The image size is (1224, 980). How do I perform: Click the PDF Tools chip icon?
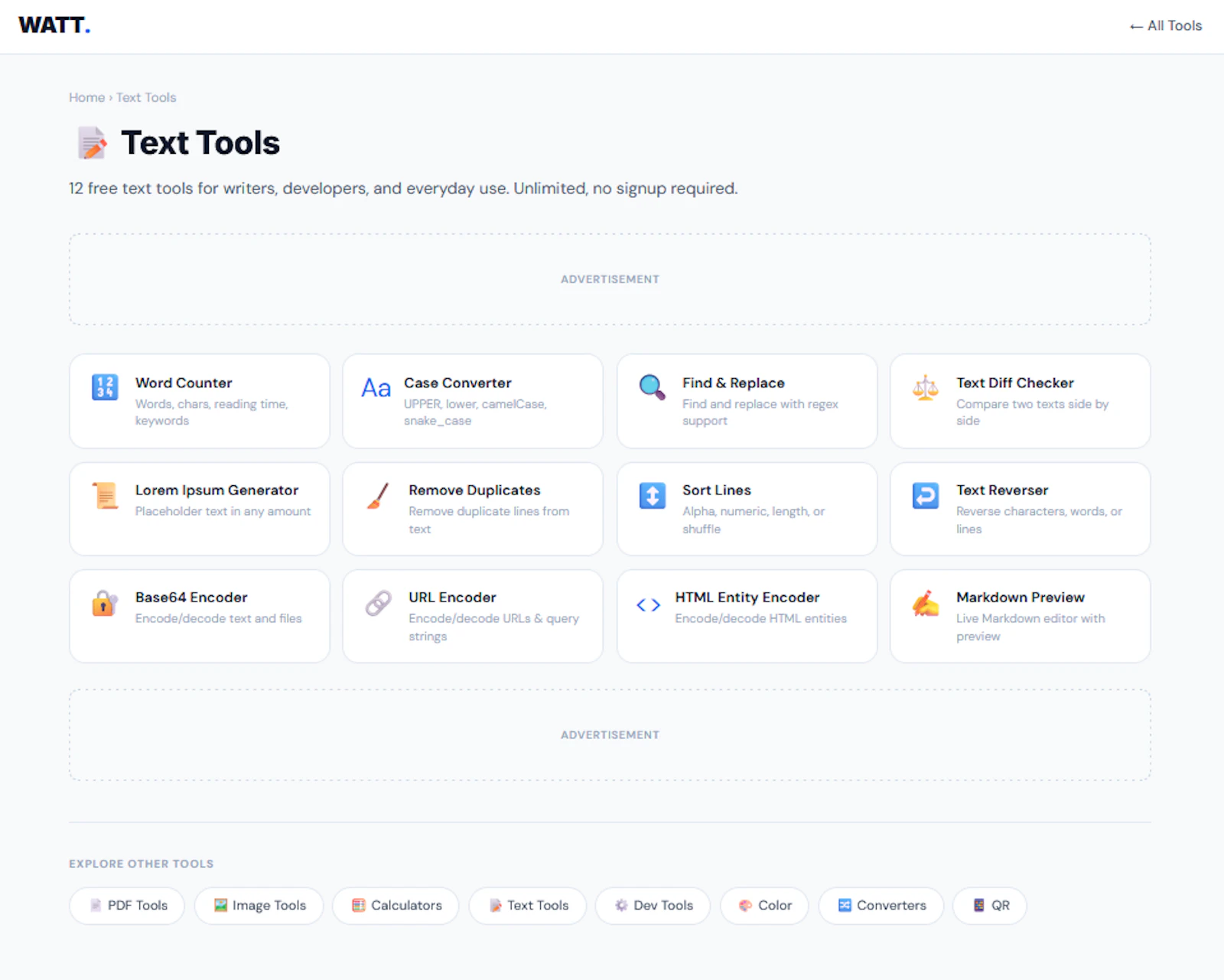point(96,906)
